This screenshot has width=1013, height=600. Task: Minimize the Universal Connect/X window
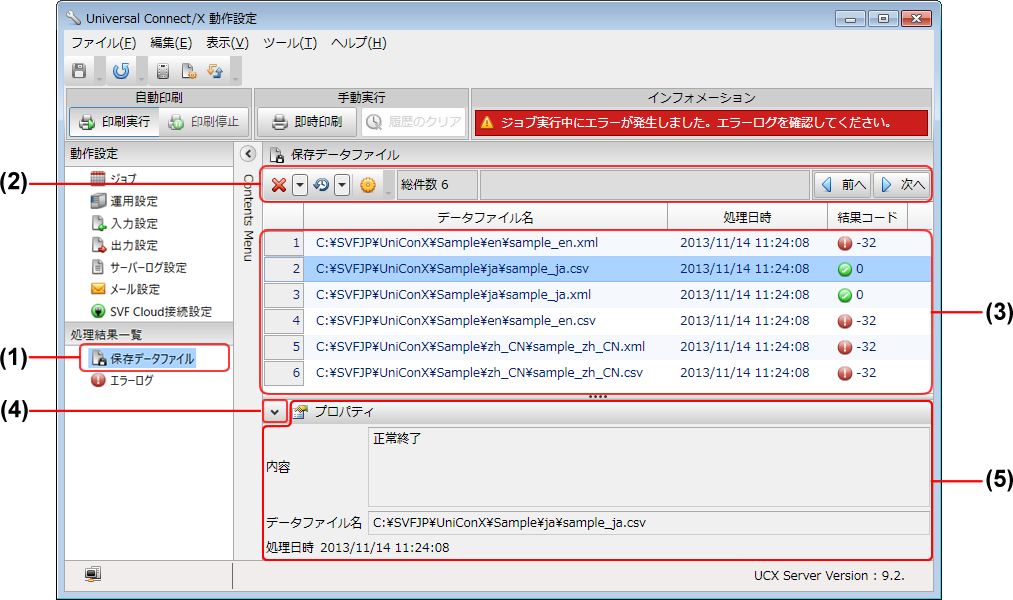click(x=850, y=19)
